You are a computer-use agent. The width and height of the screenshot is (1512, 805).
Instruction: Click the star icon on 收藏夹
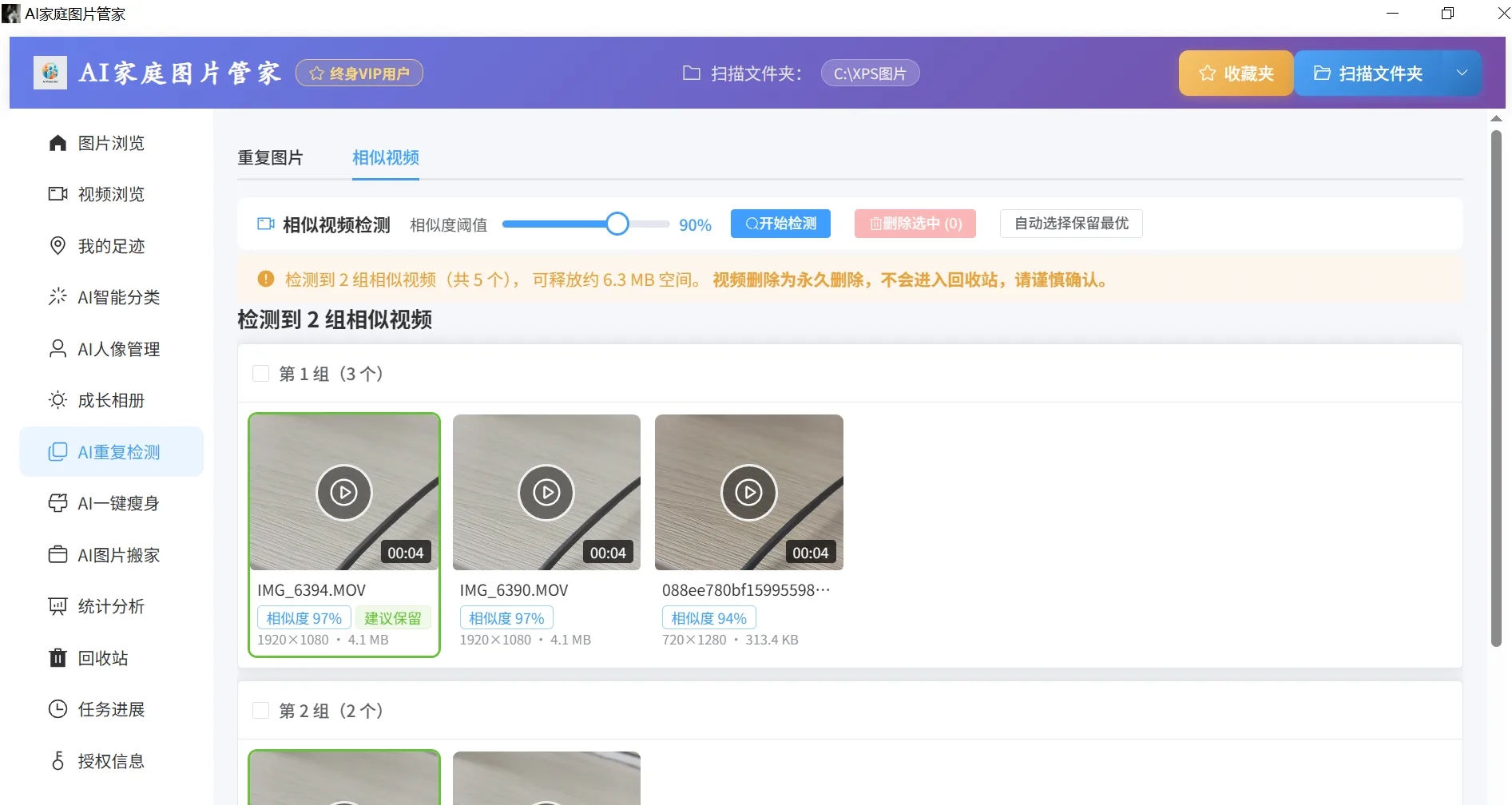[x=1208, y=73]
